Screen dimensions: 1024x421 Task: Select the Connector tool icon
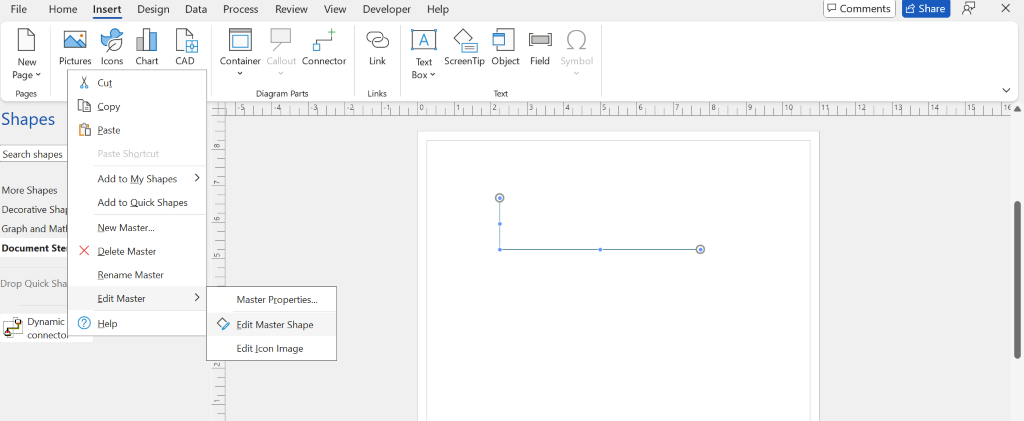tap(324, 40)
